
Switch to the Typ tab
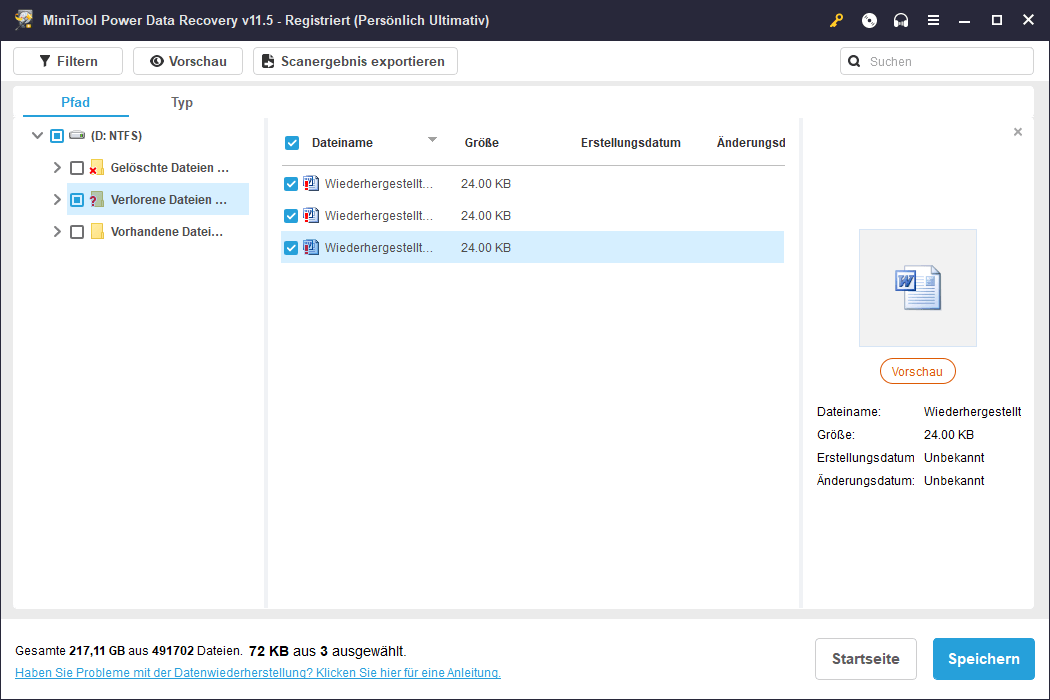coord(182,102)
